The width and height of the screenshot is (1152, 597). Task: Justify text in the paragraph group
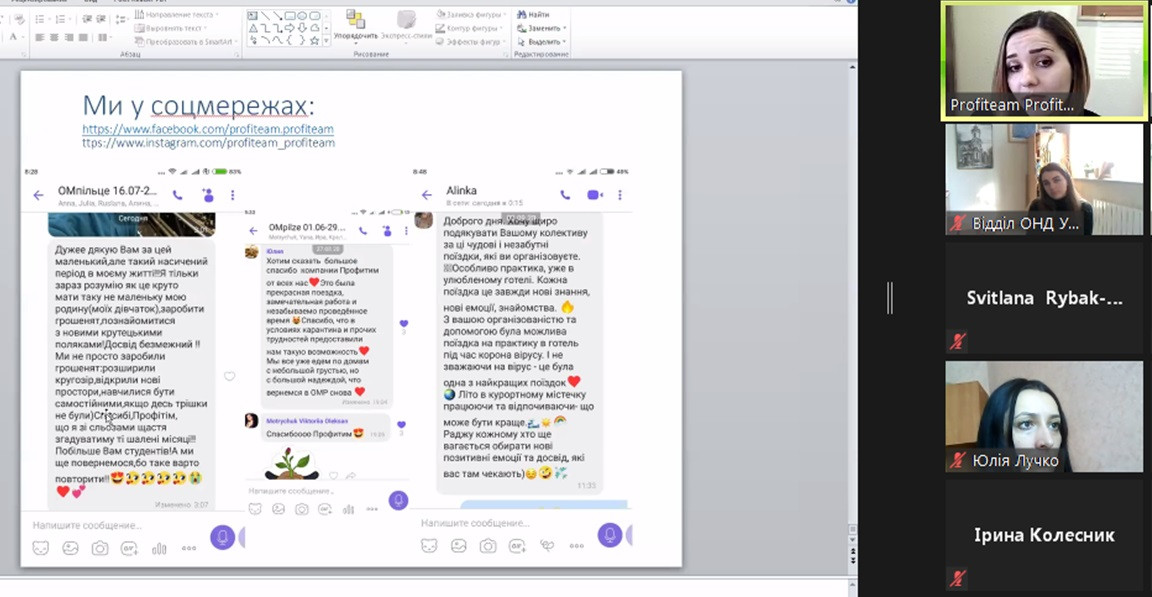click(83, 37)
